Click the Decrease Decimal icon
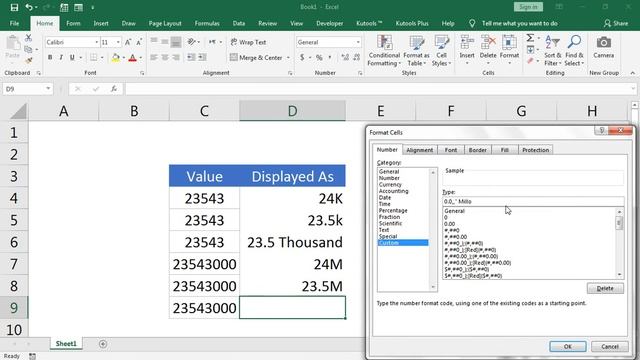 coord(357,58)
